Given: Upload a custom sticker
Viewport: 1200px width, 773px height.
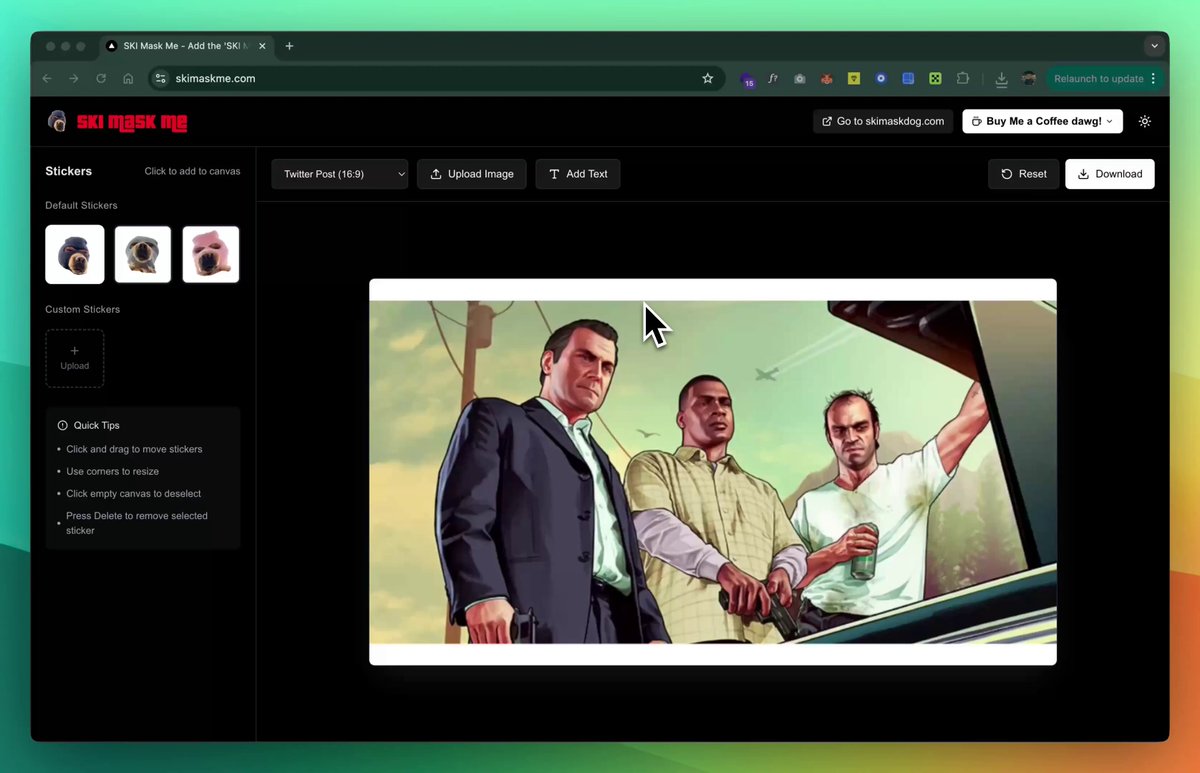Looking at the screenshot, I should pos(75,358).
